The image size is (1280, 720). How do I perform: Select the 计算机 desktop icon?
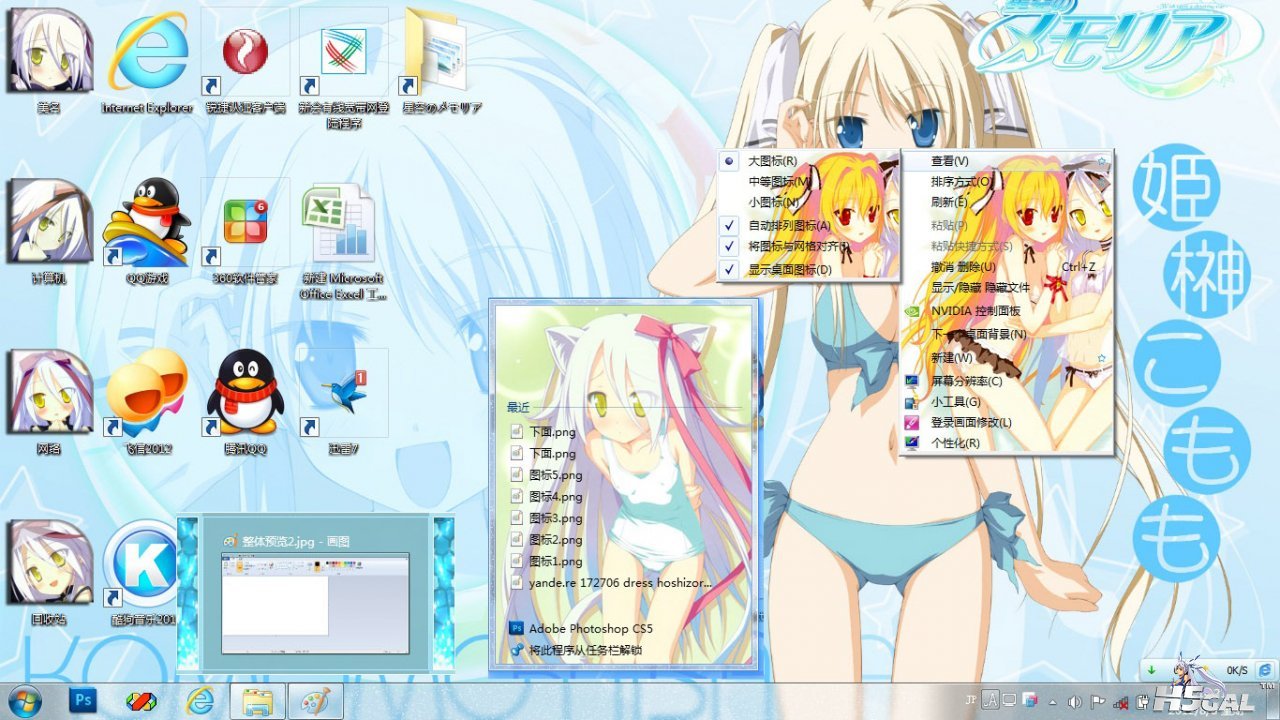[49, 232]
